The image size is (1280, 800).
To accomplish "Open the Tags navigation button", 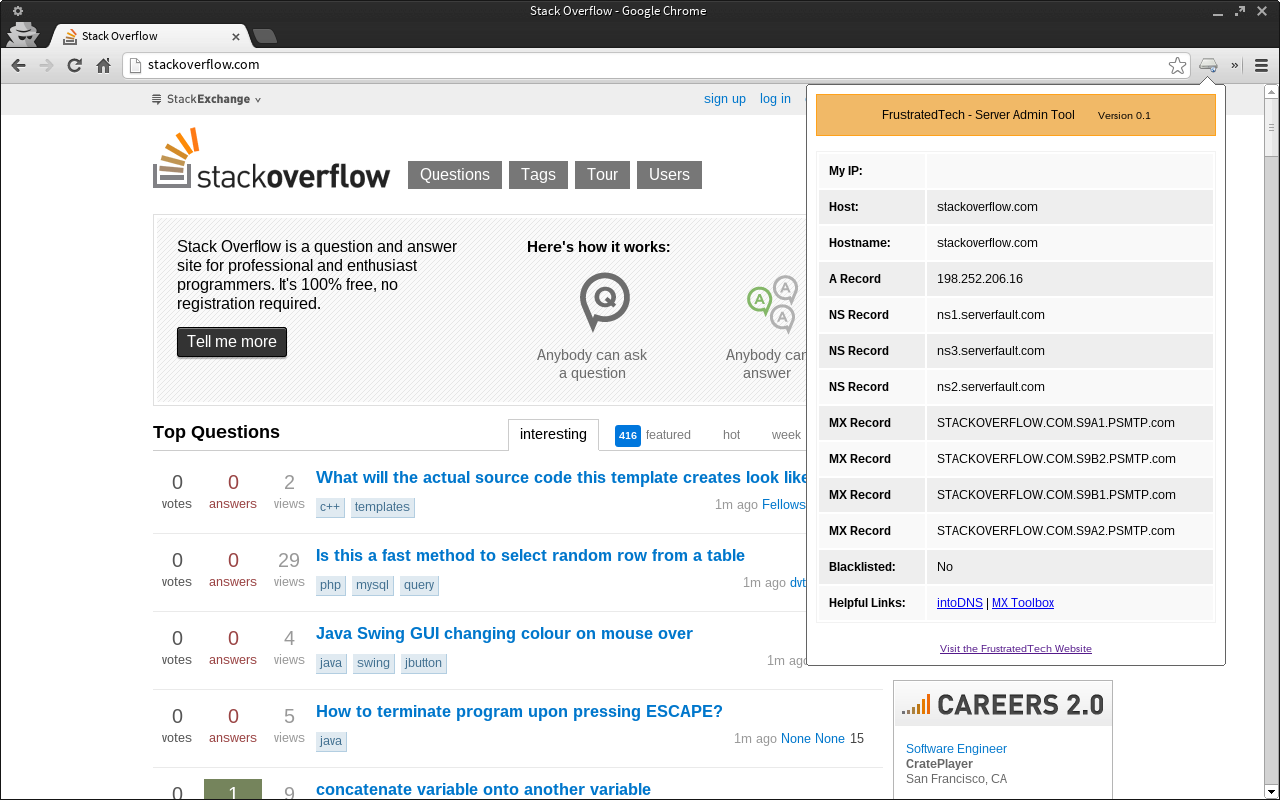I will click(x=538, y=174).
